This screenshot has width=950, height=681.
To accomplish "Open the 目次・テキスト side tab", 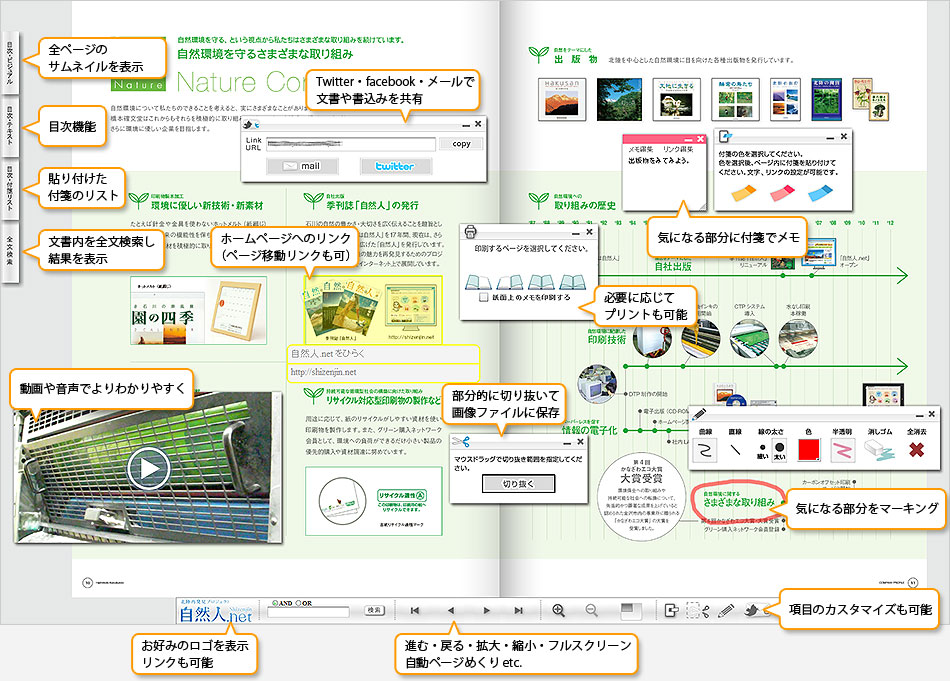I will click(10, 125).
